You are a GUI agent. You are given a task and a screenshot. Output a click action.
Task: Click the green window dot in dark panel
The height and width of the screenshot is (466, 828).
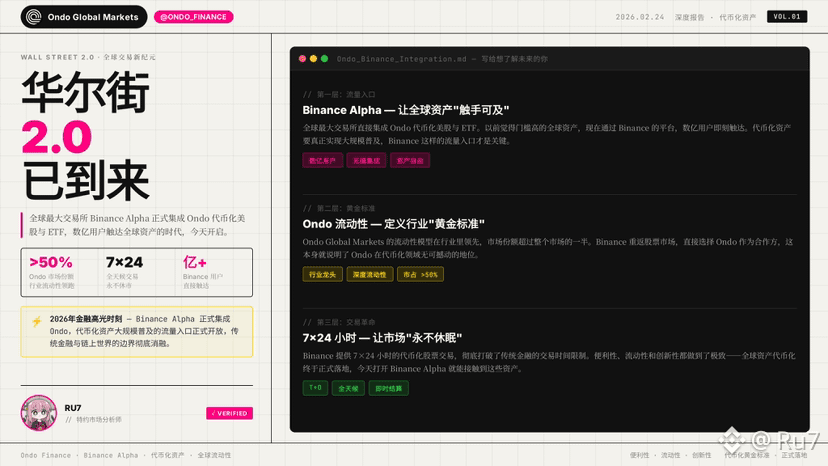pyautogui.click(x=324, y=59)
